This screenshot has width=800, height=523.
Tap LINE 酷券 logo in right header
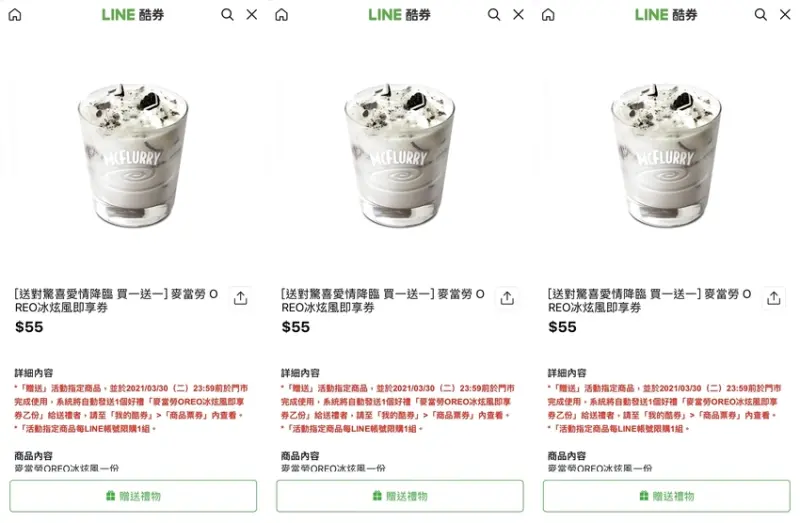tap(666, 15)
